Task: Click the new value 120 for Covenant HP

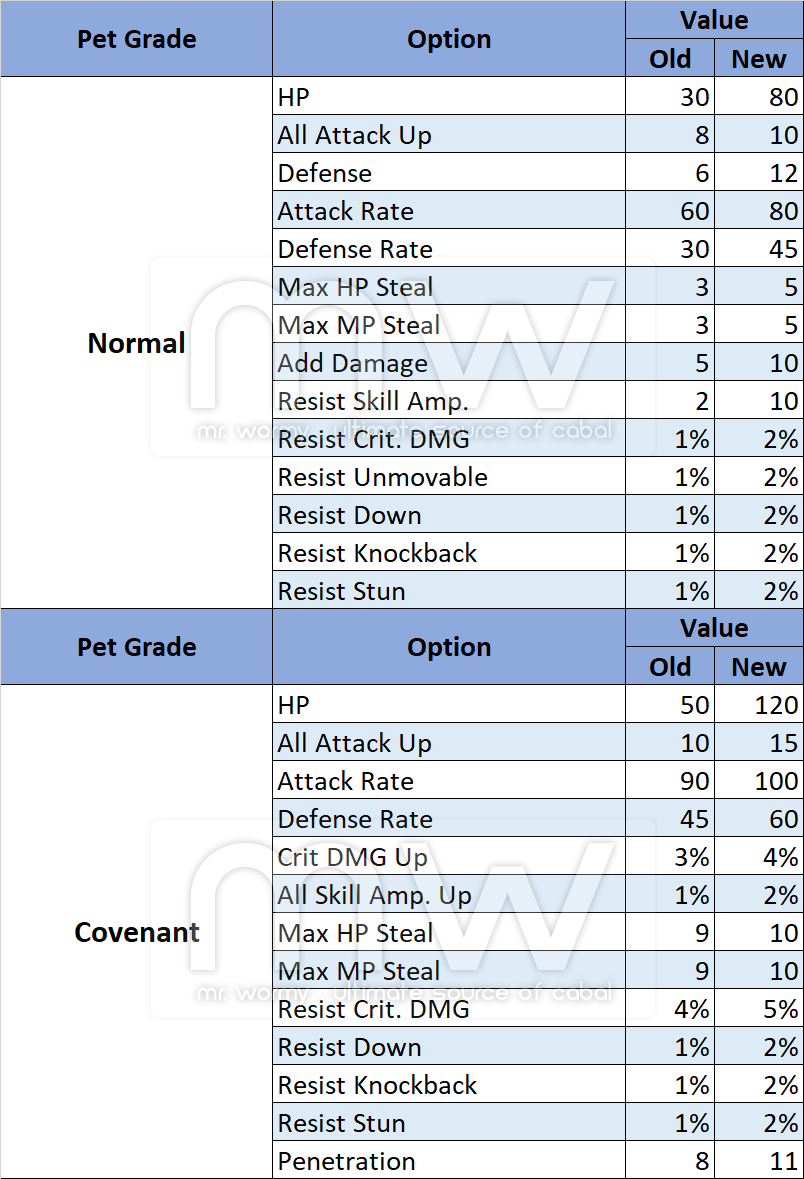Action: pyautogui.click(x=759, y=705)
